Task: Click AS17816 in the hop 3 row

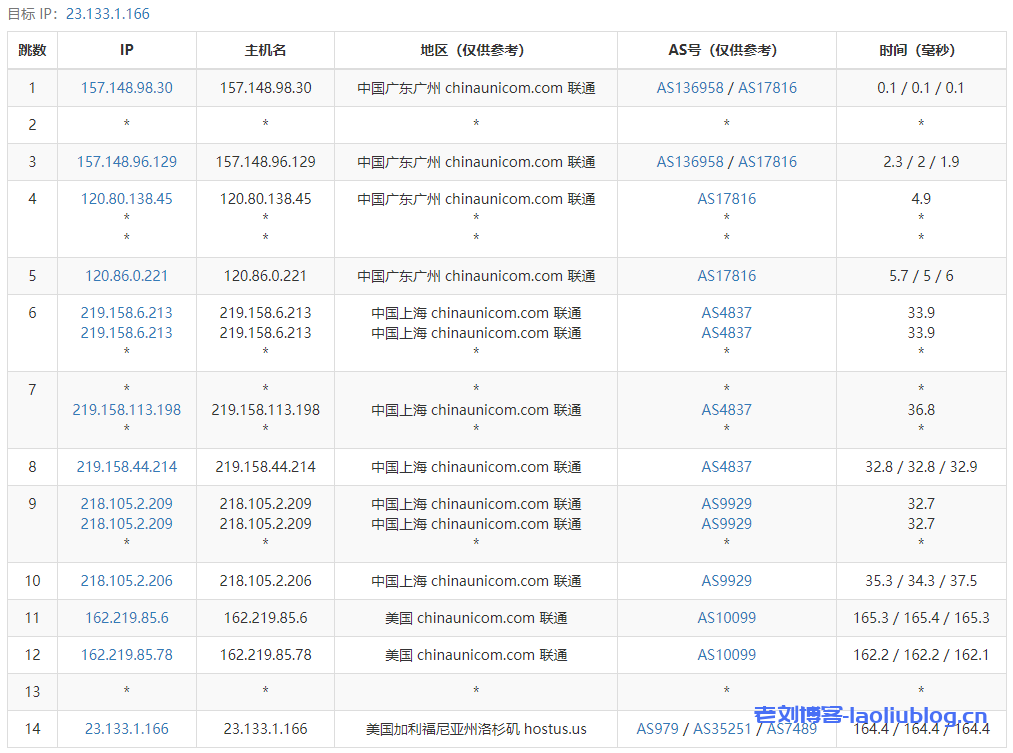Action: pyautogui.click(x=767, y=162)
